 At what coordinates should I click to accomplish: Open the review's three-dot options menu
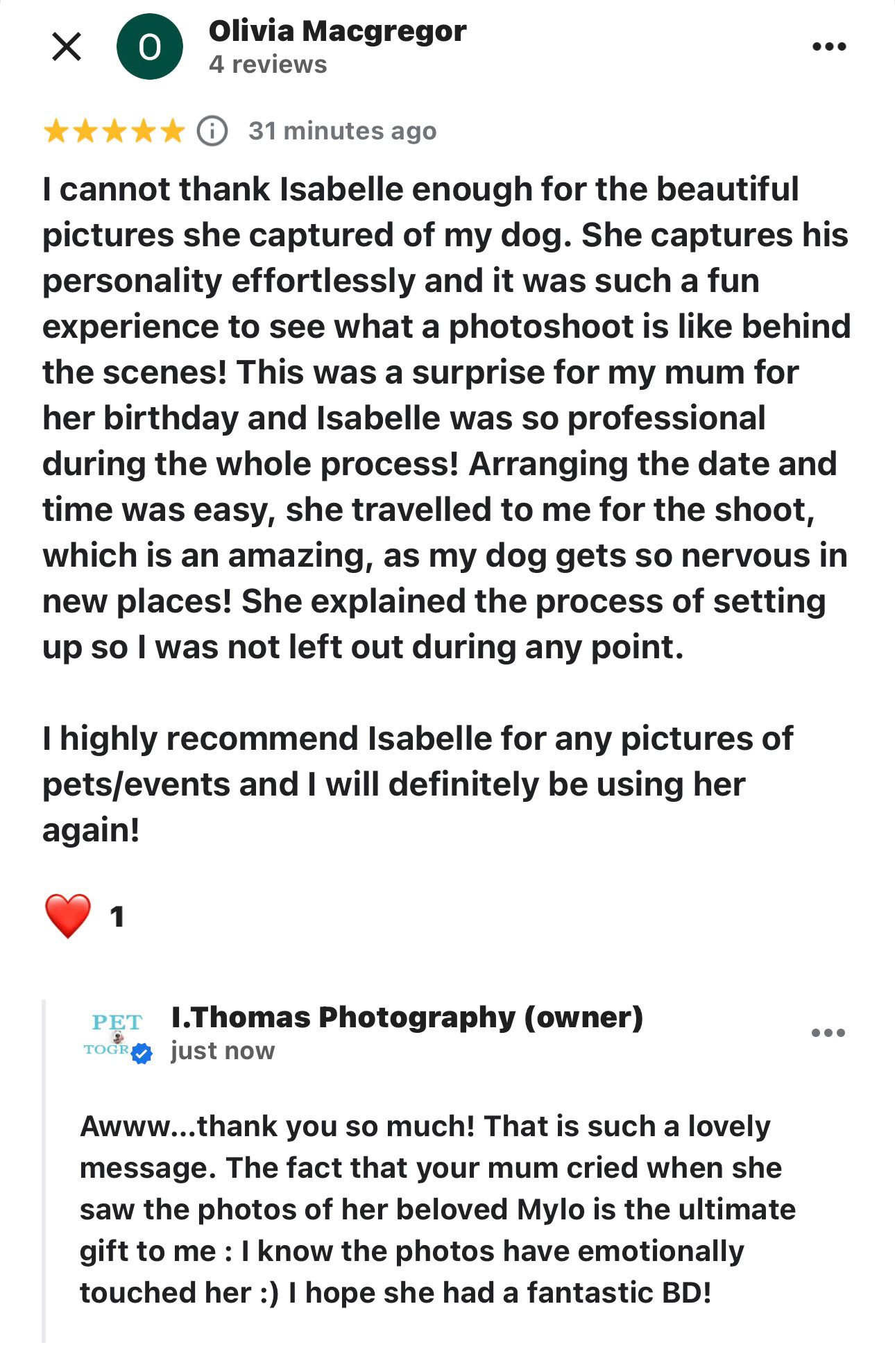tap(828, 47)
